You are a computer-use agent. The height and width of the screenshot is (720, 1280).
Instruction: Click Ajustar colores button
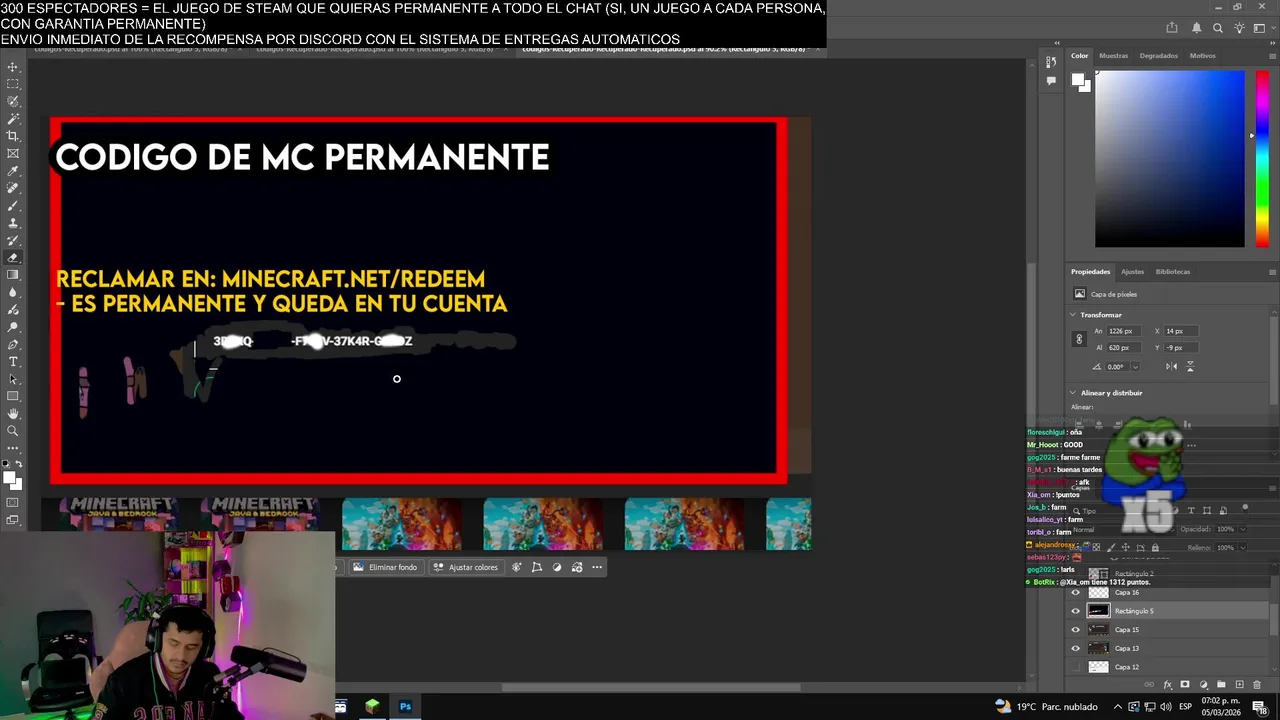465,567
